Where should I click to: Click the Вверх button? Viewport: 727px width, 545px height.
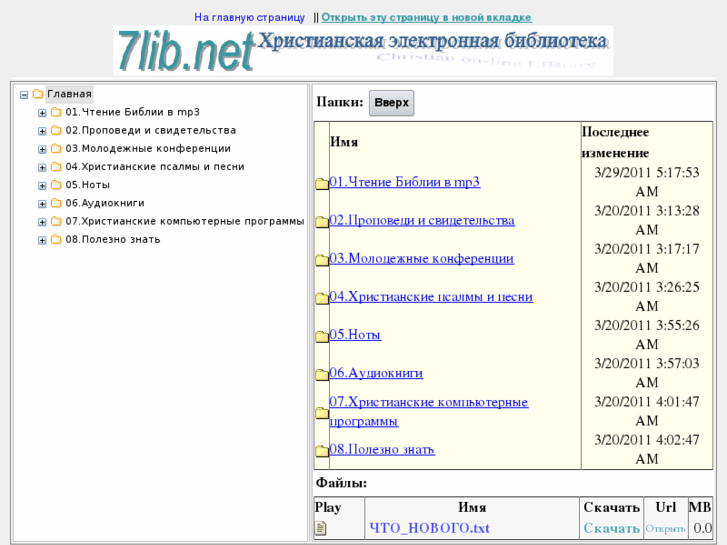click(391, 103)
